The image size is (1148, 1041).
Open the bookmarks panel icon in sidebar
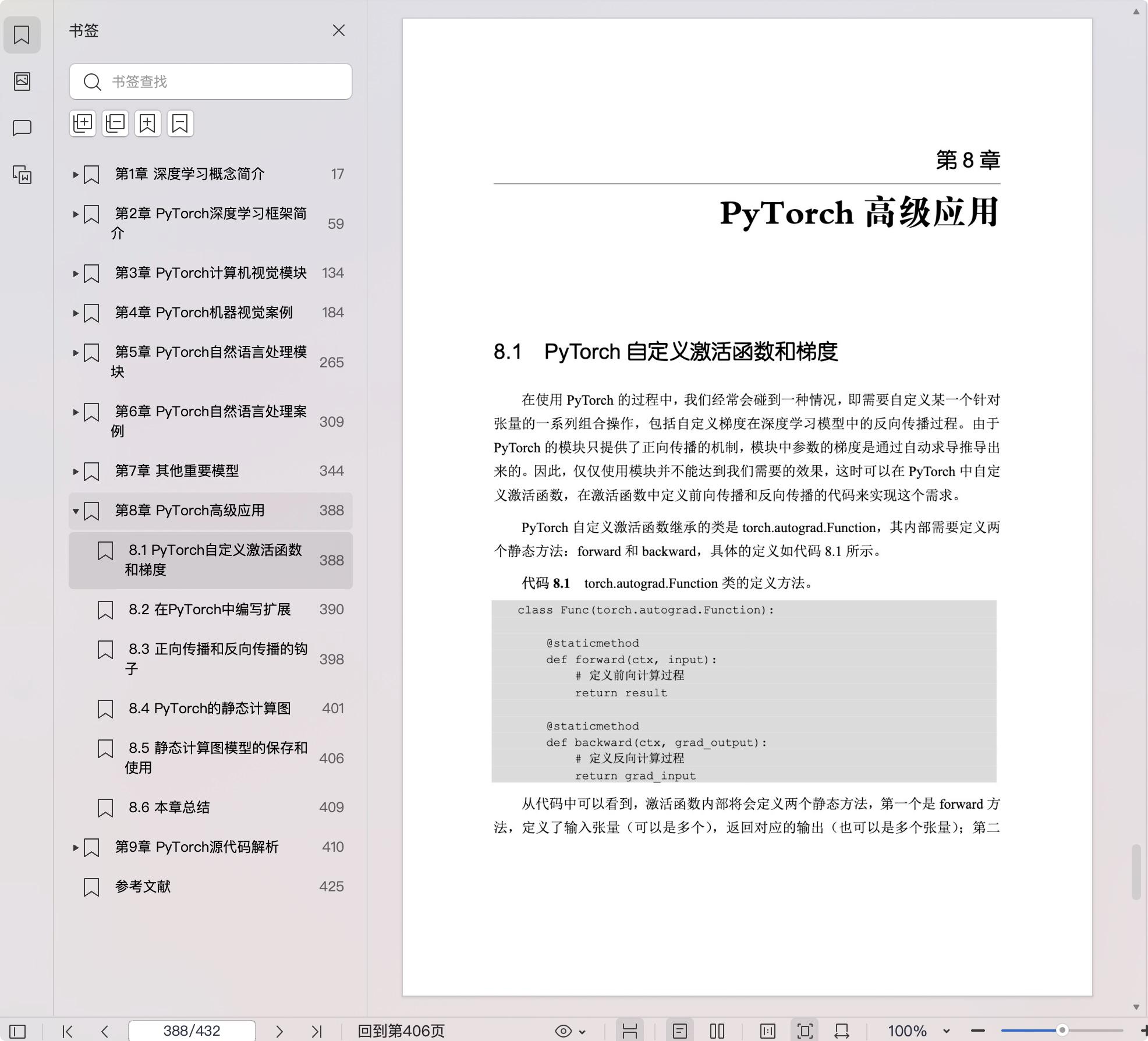tap(22, 35)
